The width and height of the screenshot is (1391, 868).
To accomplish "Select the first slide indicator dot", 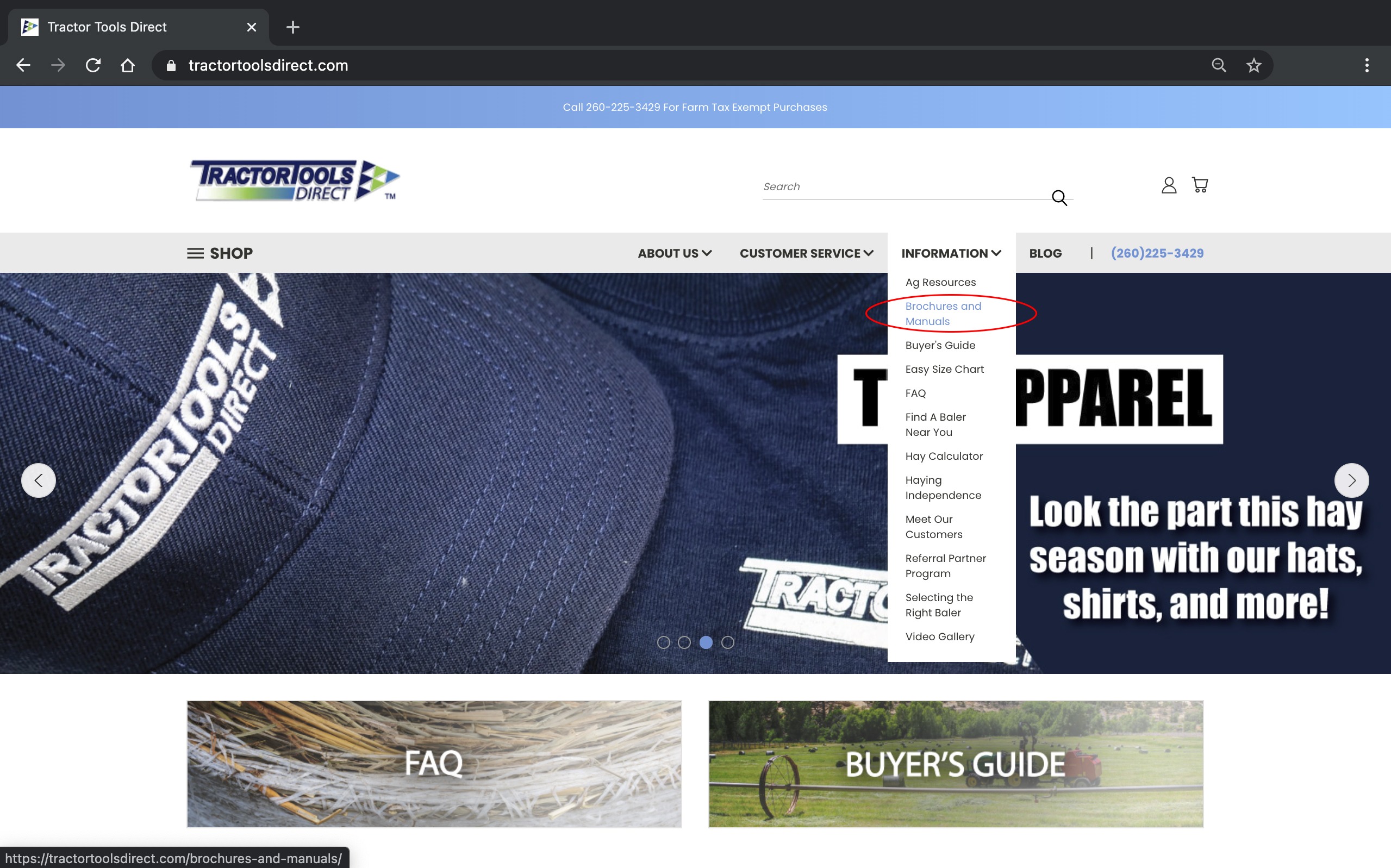I will click(664, 642).
